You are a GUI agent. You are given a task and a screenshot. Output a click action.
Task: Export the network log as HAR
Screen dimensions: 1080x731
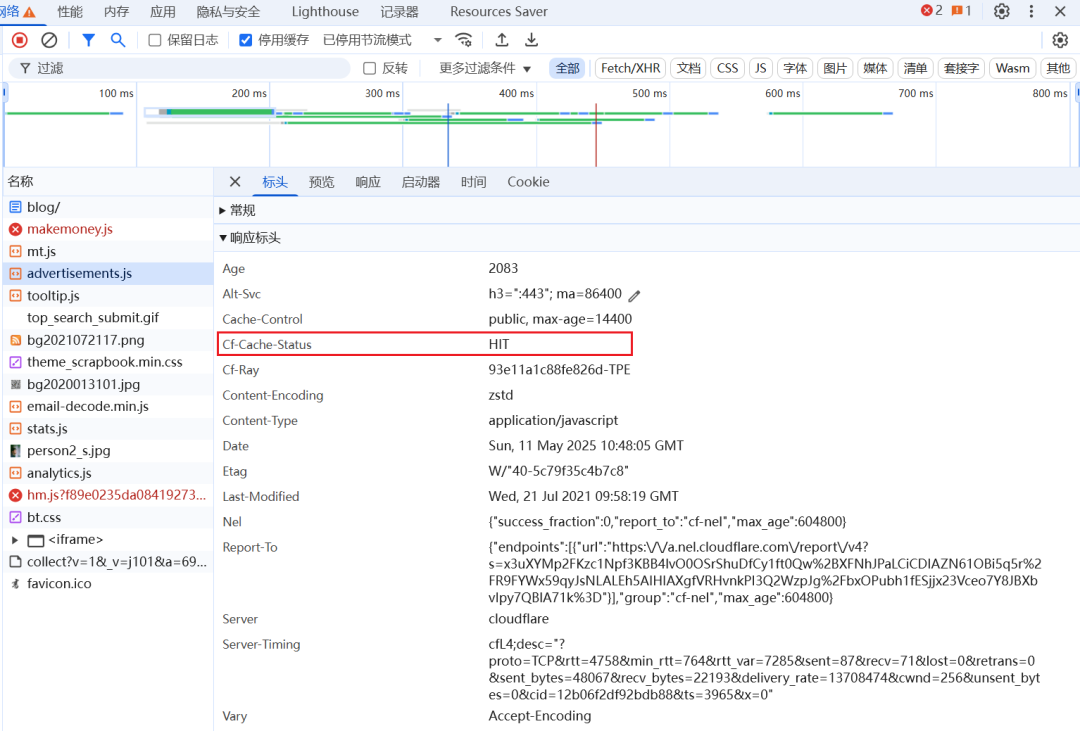pyautogui.click(x=531, y=39)
